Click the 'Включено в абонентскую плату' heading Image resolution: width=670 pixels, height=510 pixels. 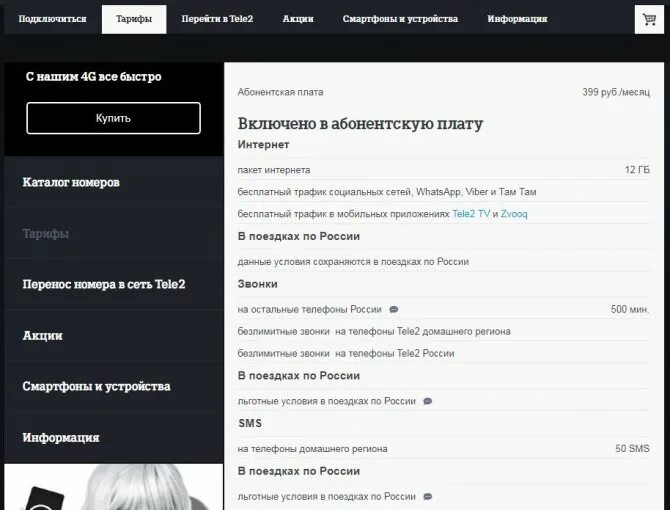(360, 123)
